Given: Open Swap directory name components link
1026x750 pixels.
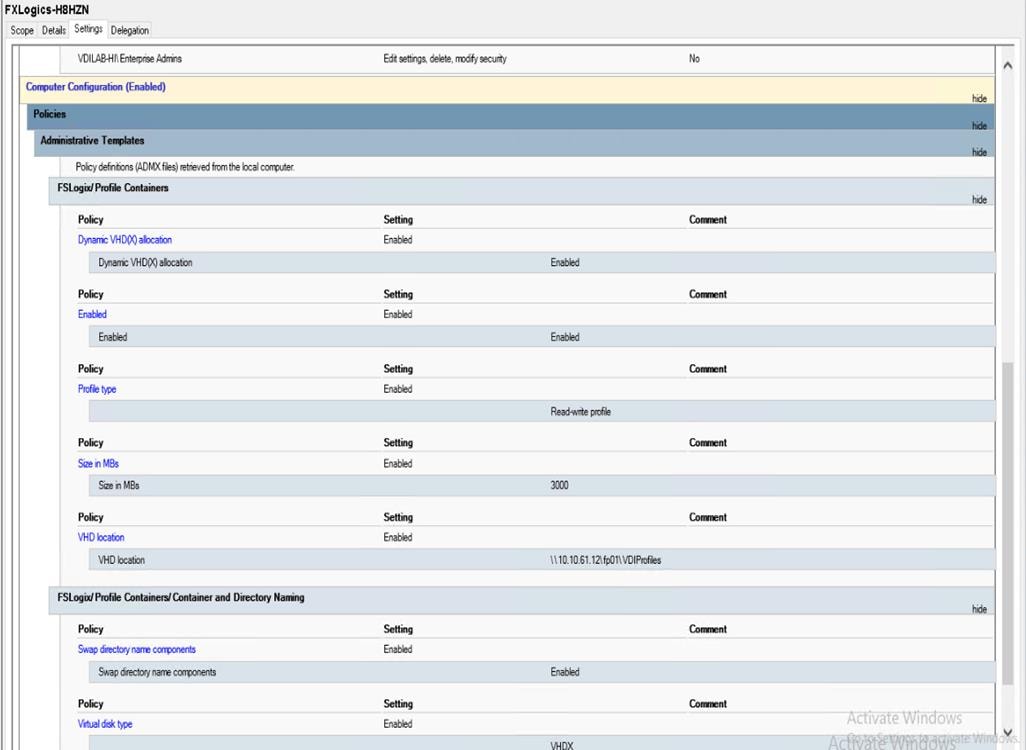Looking at the screenshot, I should [137, 649].
